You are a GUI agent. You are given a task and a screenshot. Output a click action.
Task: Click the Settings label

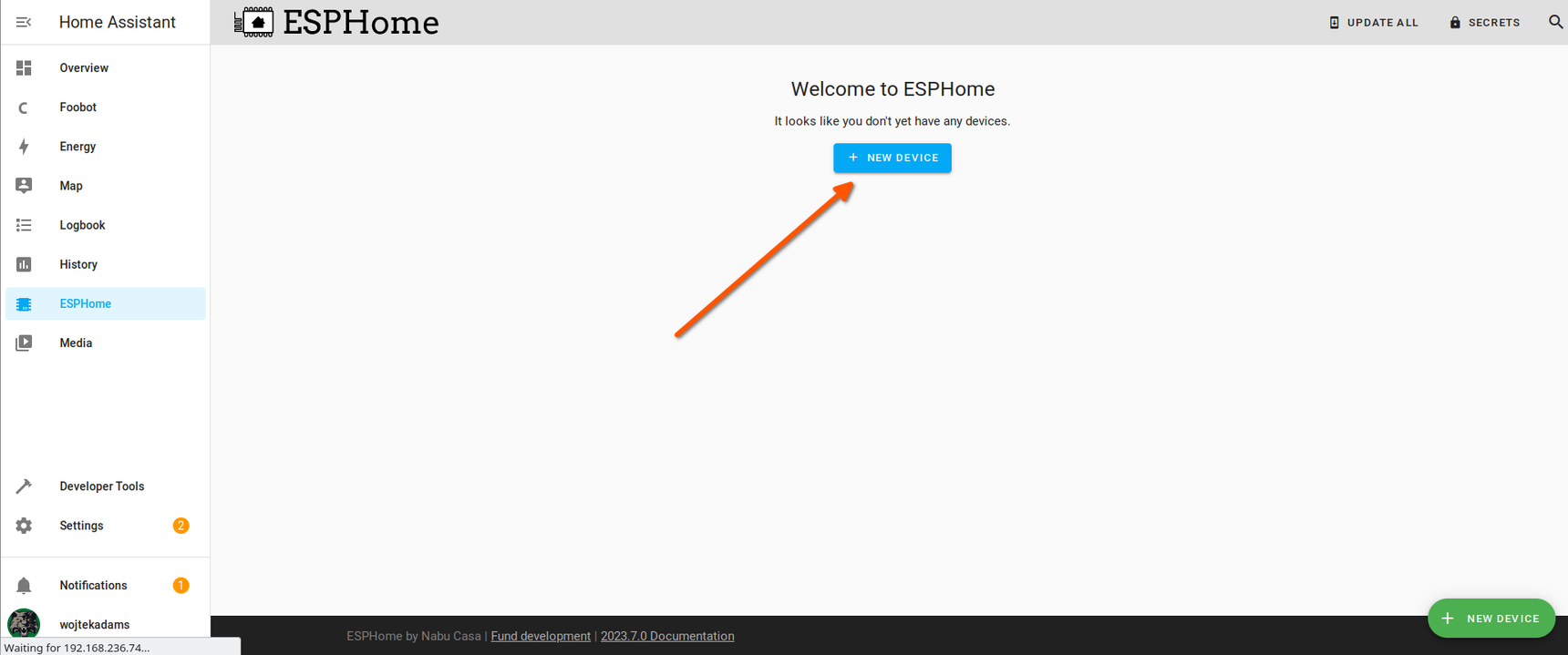(x=81, y=526)
